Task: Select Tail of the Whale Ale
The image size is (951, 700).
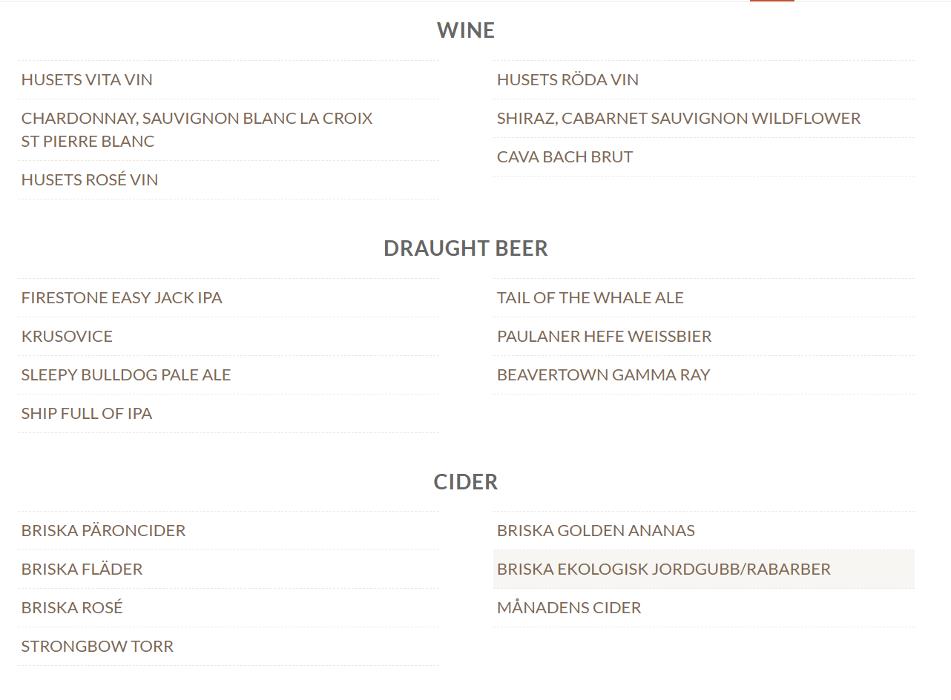Action: pyautogui.click(x=704, y=298)
